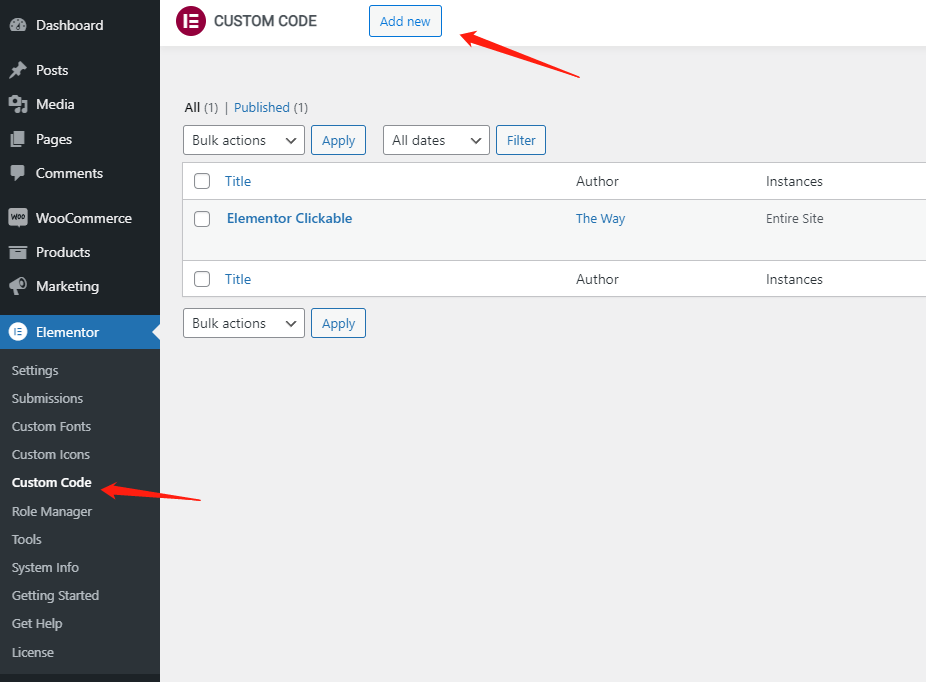
Task: Click the Comments speech bubble icon
Action: point(18,173)
